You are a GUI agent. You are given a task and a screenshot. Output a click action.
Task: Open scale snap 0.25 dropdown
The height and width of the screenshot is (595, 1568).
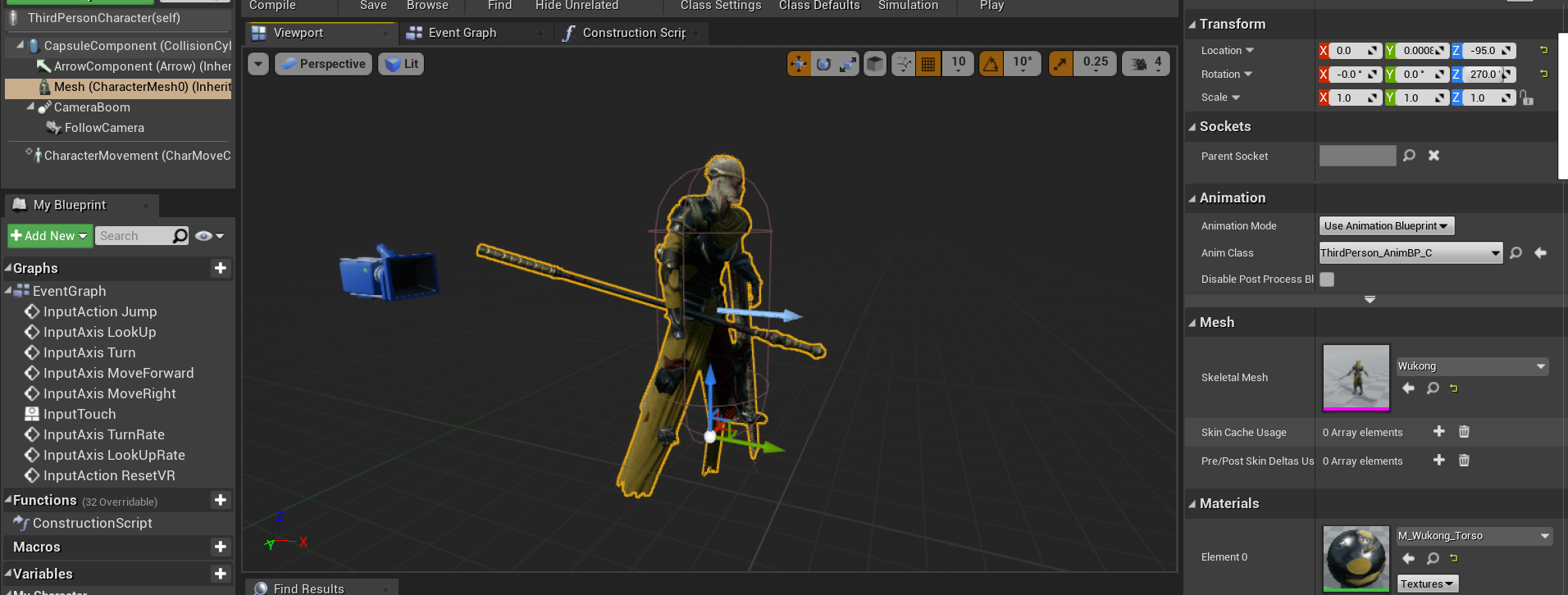click(x=1095, y=64)
